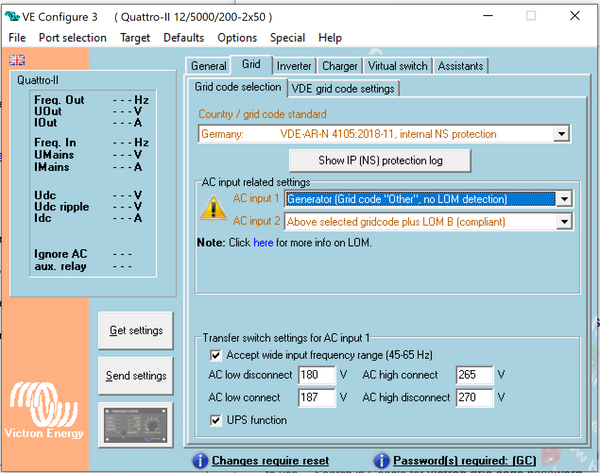
Task: Select the Grid tab
Action: pos(251,64)
